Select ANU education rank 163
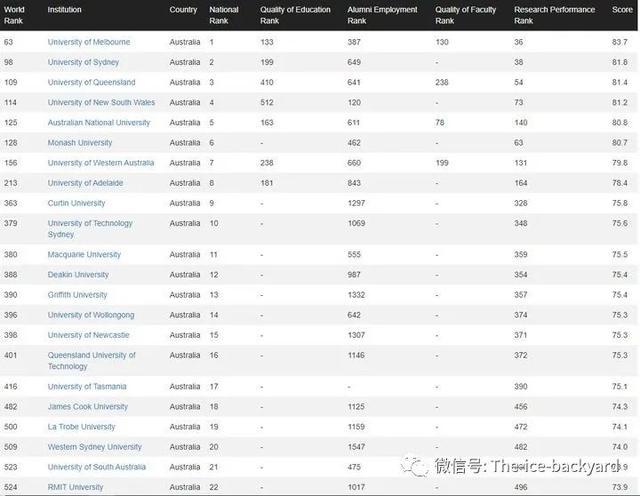Image resolution: width=640 pixels, height=496 pixels. (267, 122)
